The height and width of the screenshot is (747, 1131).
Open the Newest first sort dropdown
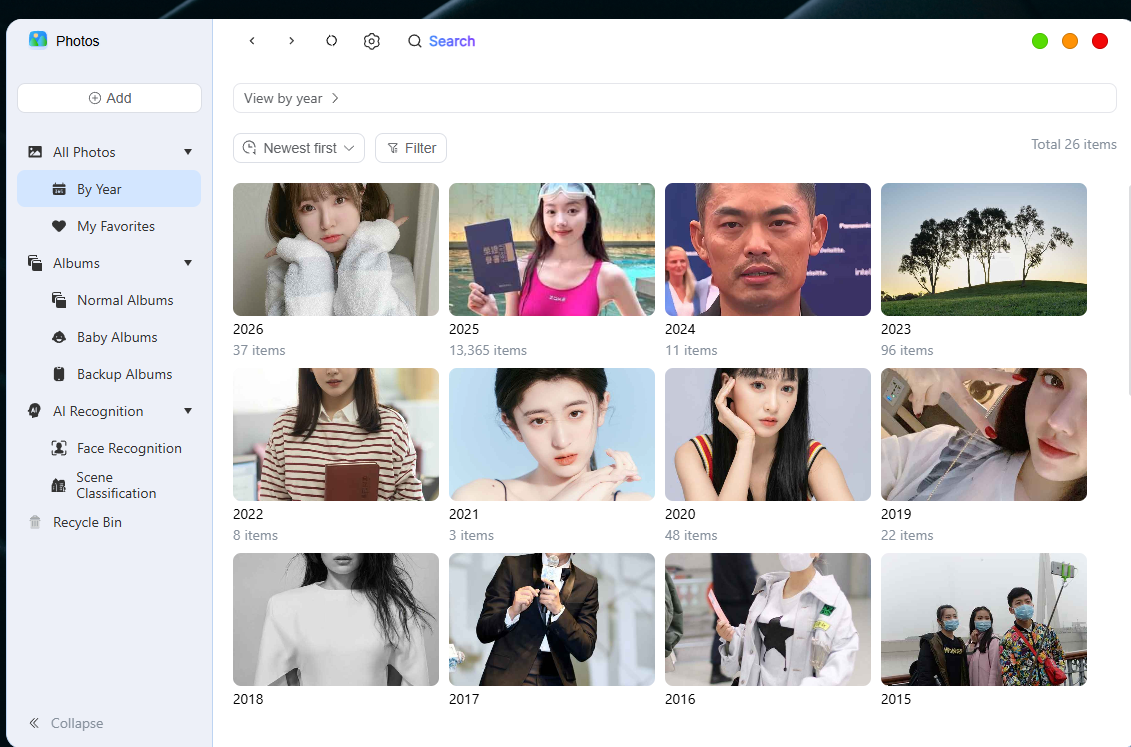click(x=299, y=148)
